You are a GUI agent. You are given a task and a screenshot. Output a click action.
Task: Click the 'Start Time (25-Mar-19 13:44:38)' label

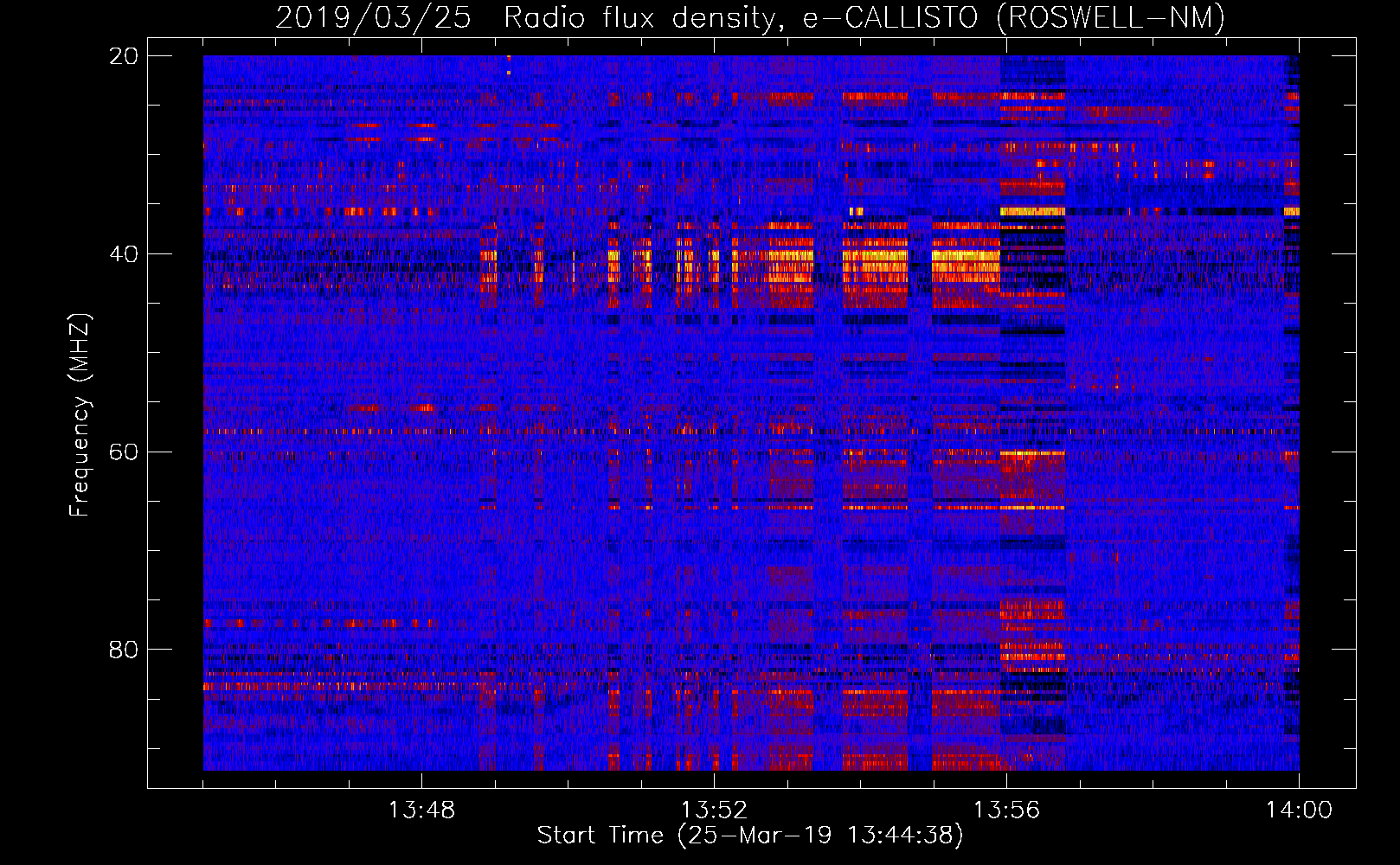coord(750,836)
